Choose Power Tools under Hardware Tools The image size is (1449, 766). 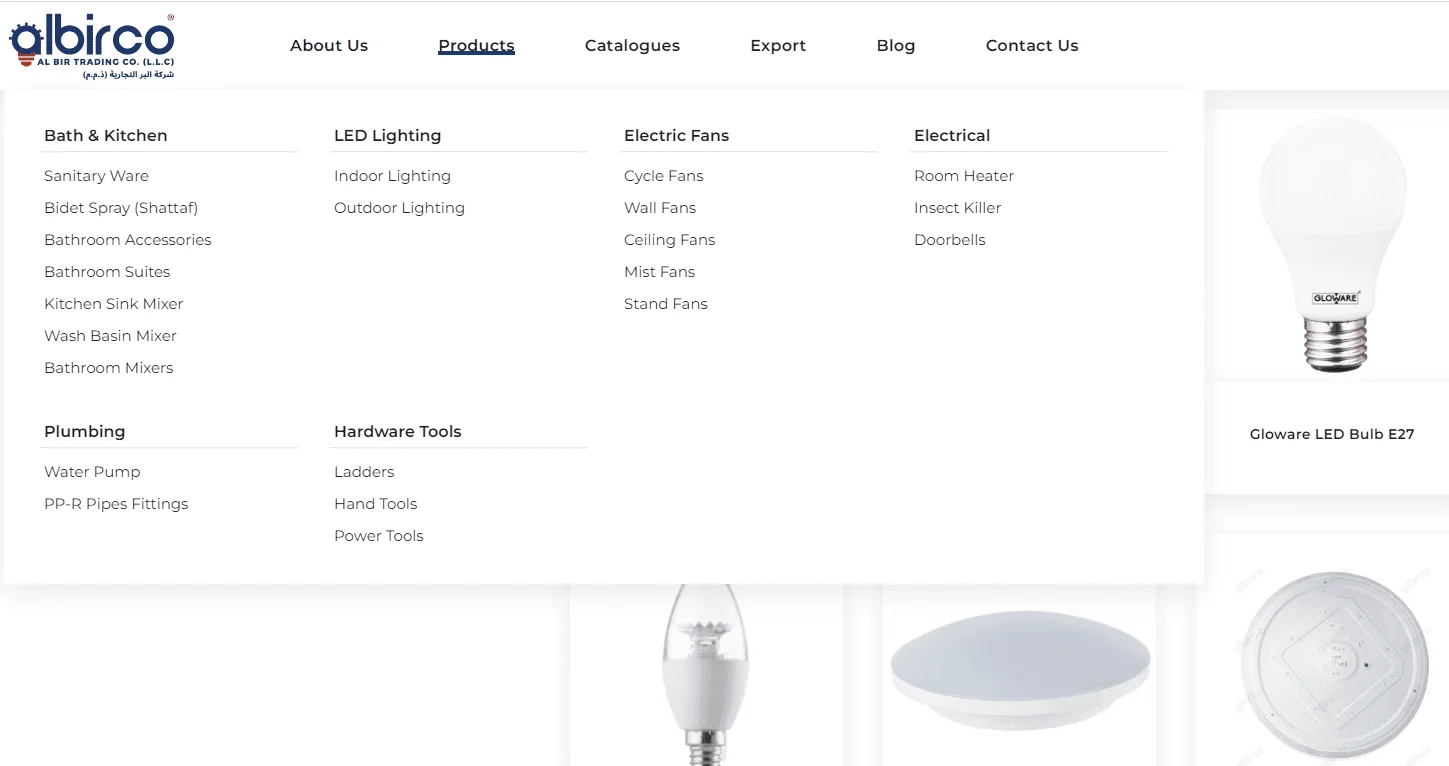pyautogui.click(x=378, y=536)
